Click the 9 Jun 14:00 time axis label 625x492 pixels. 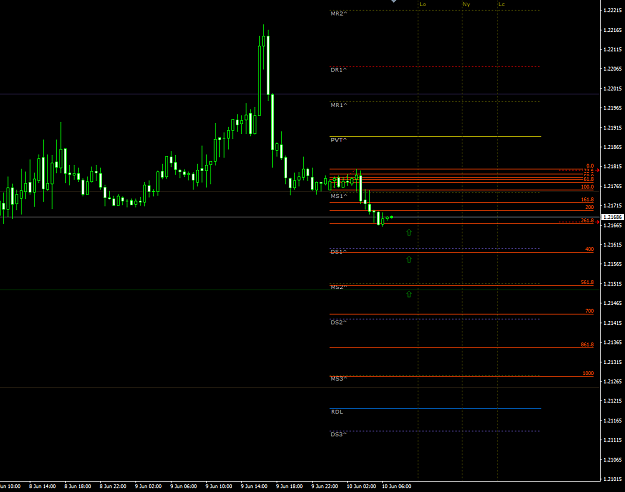click(x=254, y=486)
